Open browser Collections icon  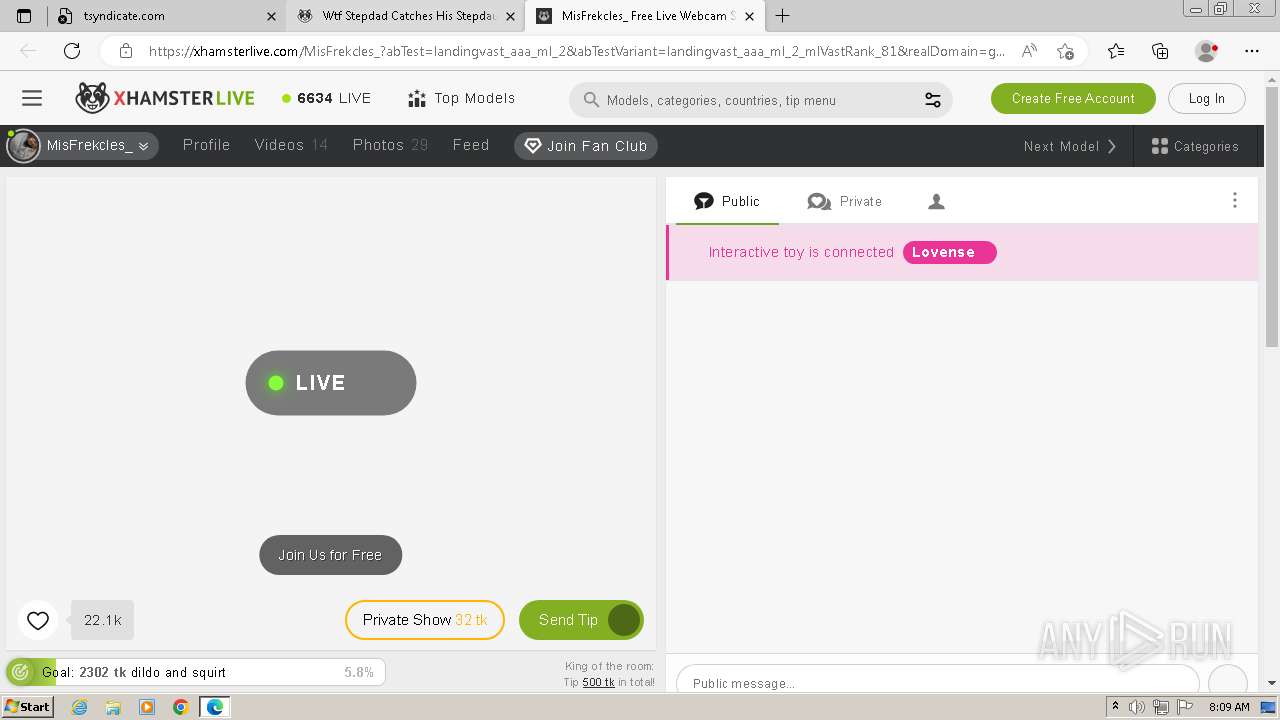click(x=1160, y=51)
